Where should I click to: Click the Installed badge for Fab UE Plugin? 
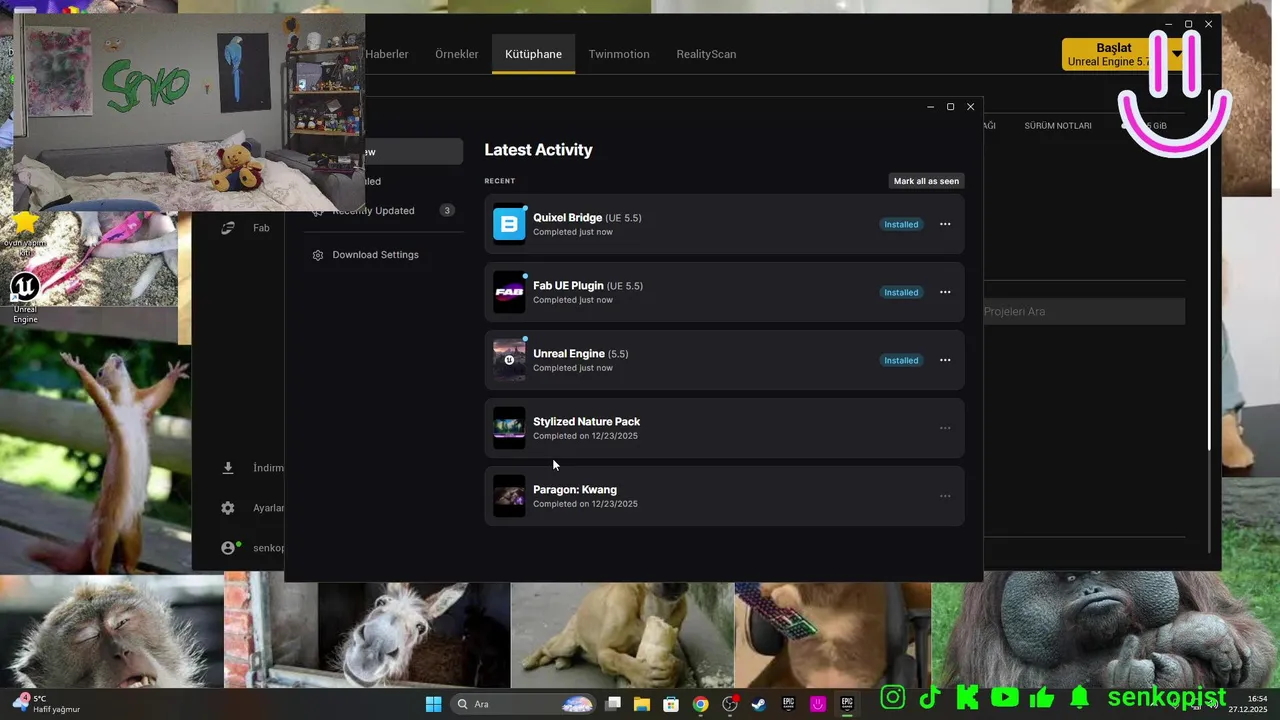tap(901, 292)
